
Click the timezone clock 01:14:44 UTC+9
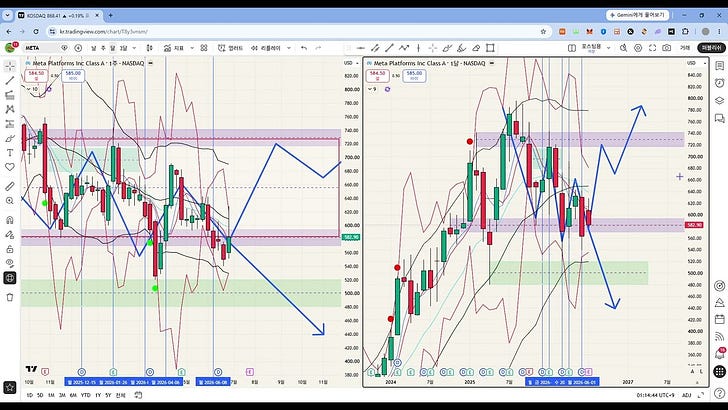pyautogui.click(x=656, y=395)
